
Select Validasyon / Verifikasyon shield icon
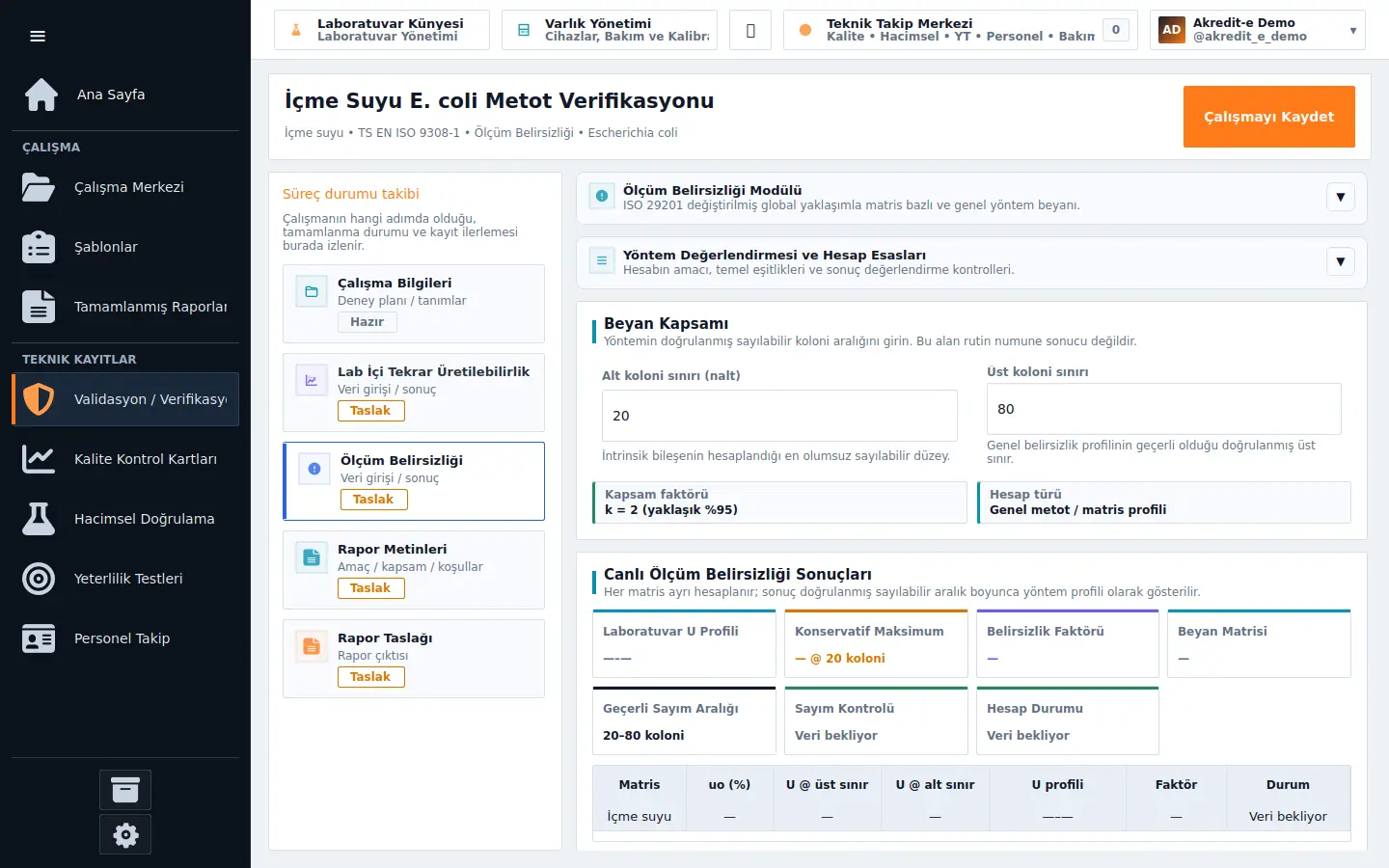click(x=39, y=399)
